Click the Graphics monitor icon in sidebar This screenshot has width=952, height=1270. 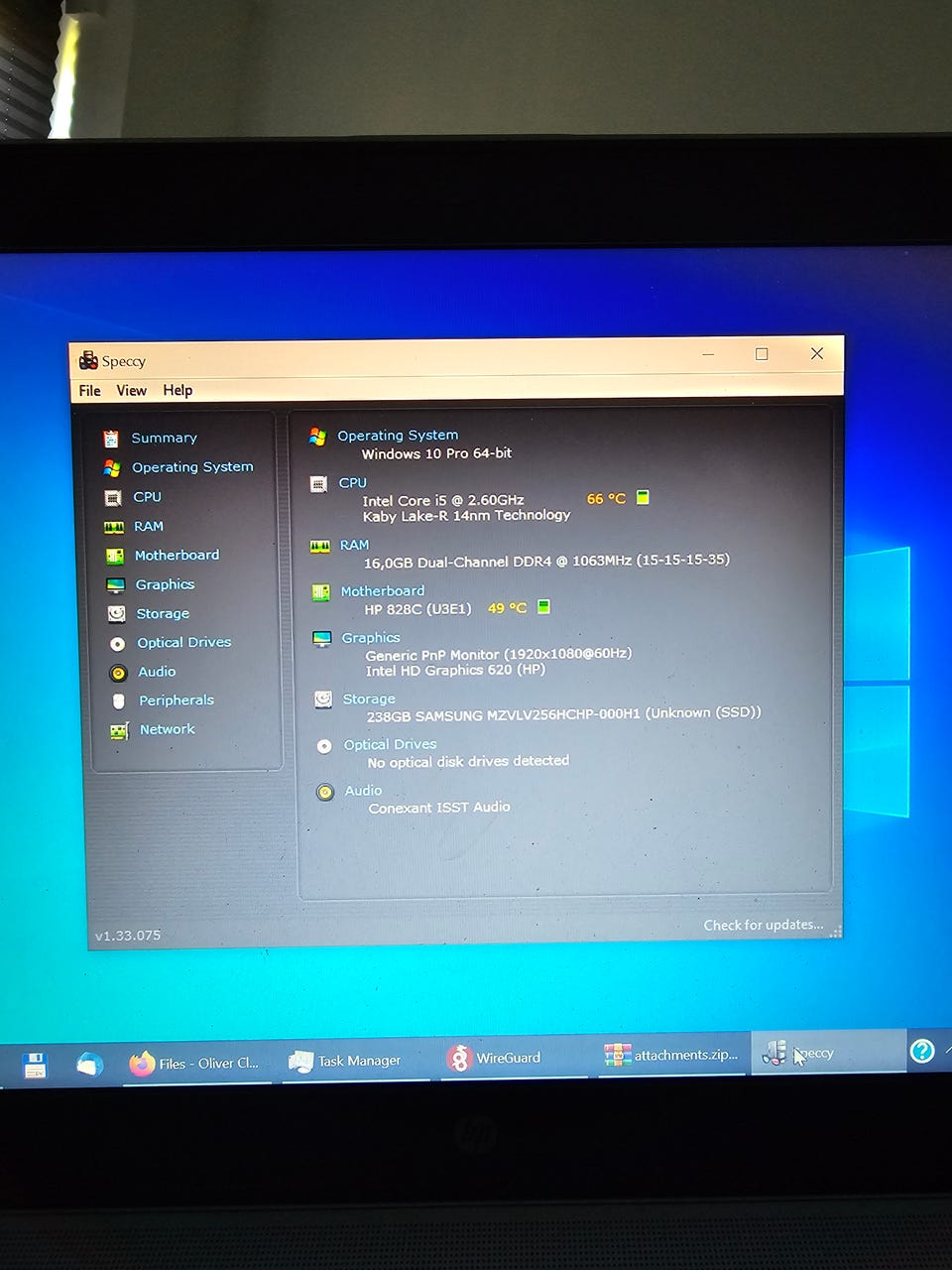[116, 585]
